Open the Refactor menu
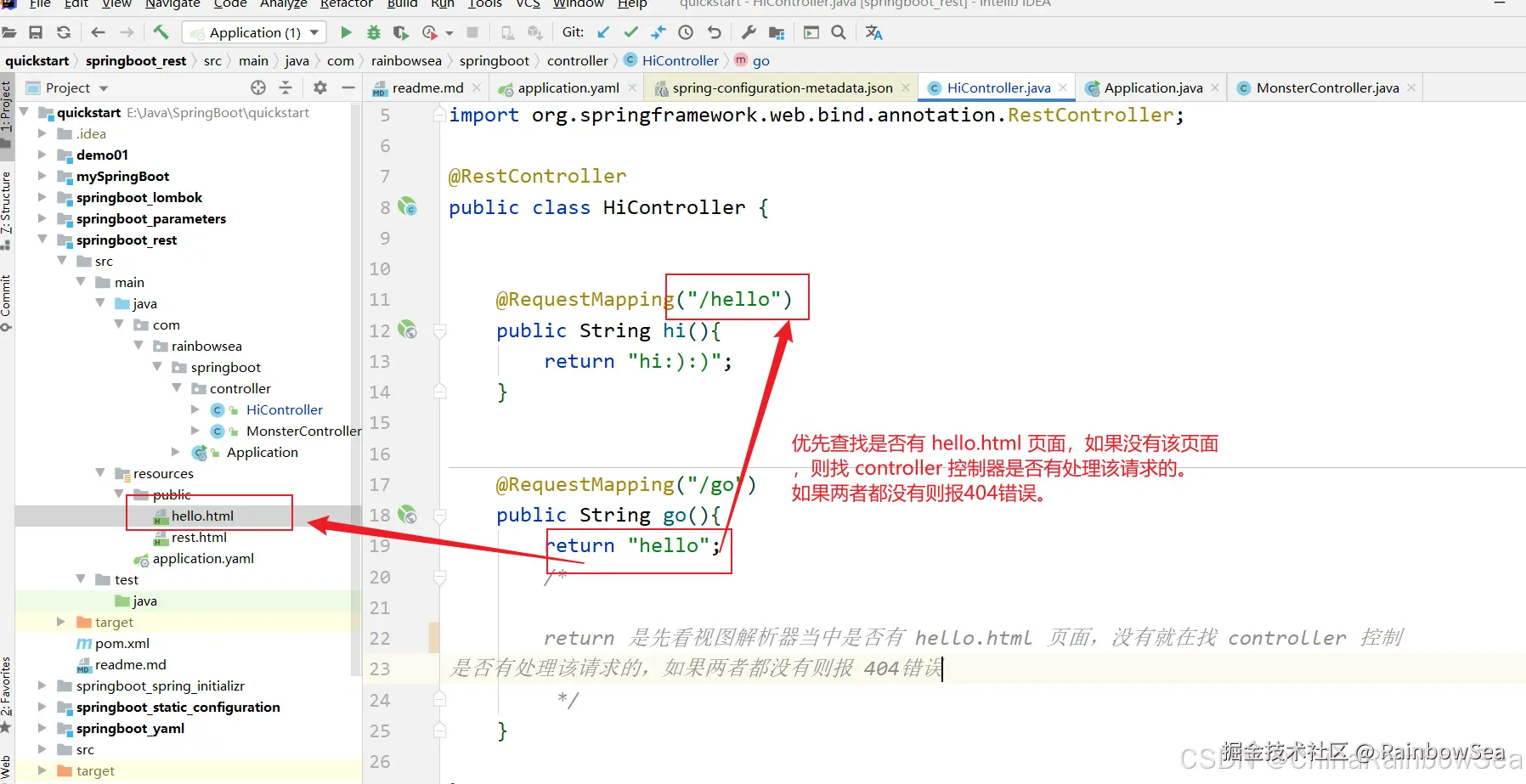The height and width of the screenshot is (784, 1526). tap(347, 4)
